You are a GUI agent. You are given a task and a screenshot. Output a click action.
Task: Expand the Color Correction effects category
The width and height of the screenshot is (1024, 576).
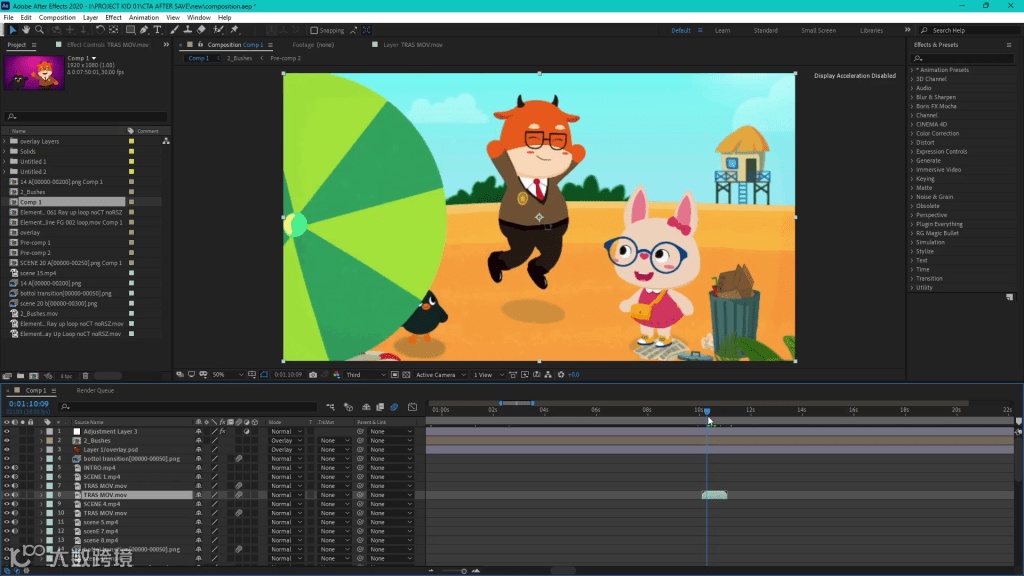click(x=936, y=133)
